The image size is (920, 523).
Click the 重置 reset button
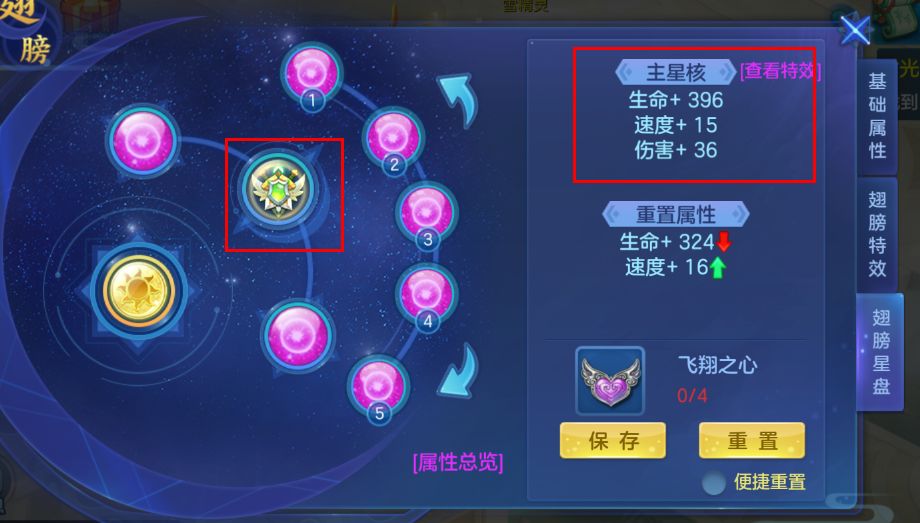[x=752, y=440]
